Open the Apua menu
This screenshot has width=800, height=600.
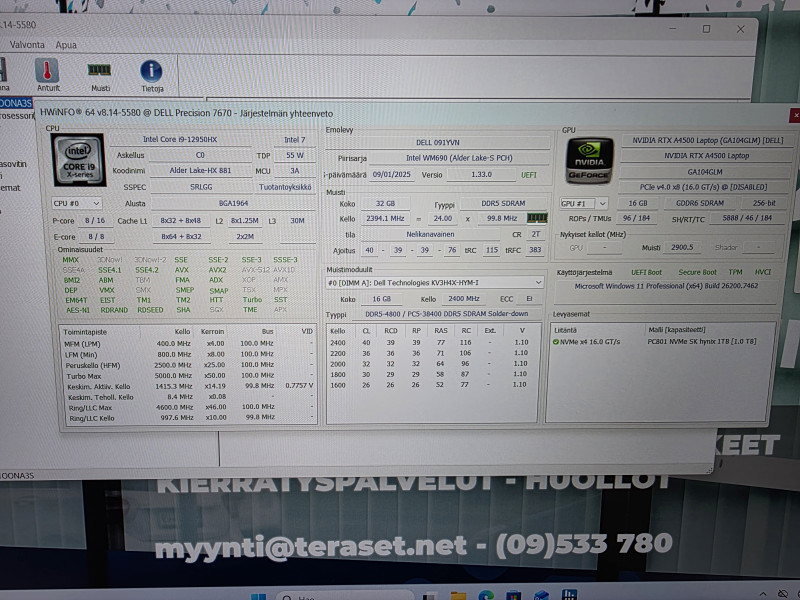[66, 45]
